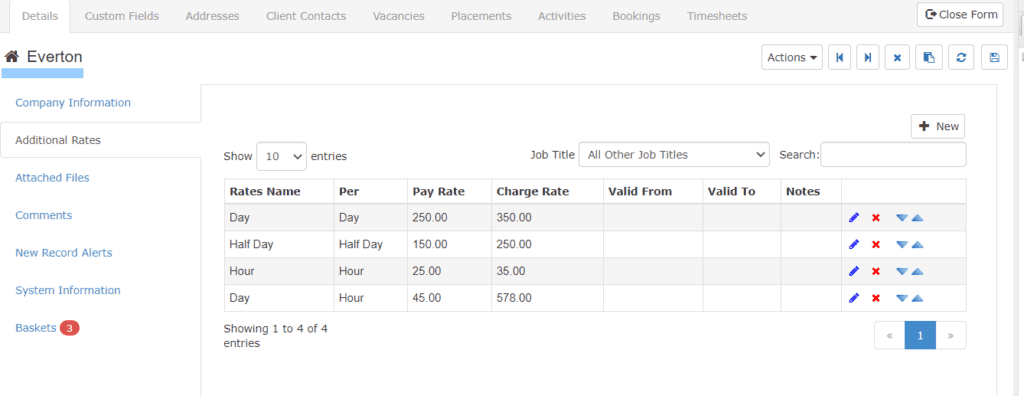Delete the Hour rate paying 25.00
The image size is (1024, 396).
876,271
